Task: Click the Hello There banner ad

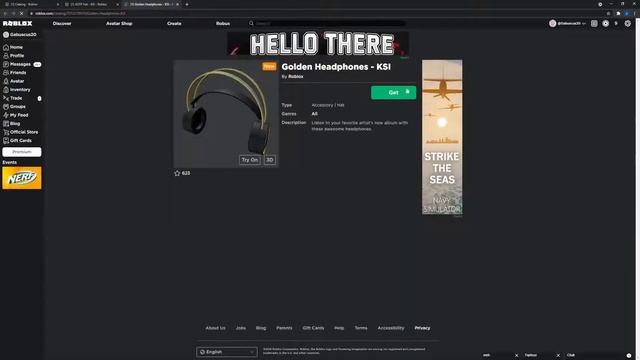Action: 318,44
